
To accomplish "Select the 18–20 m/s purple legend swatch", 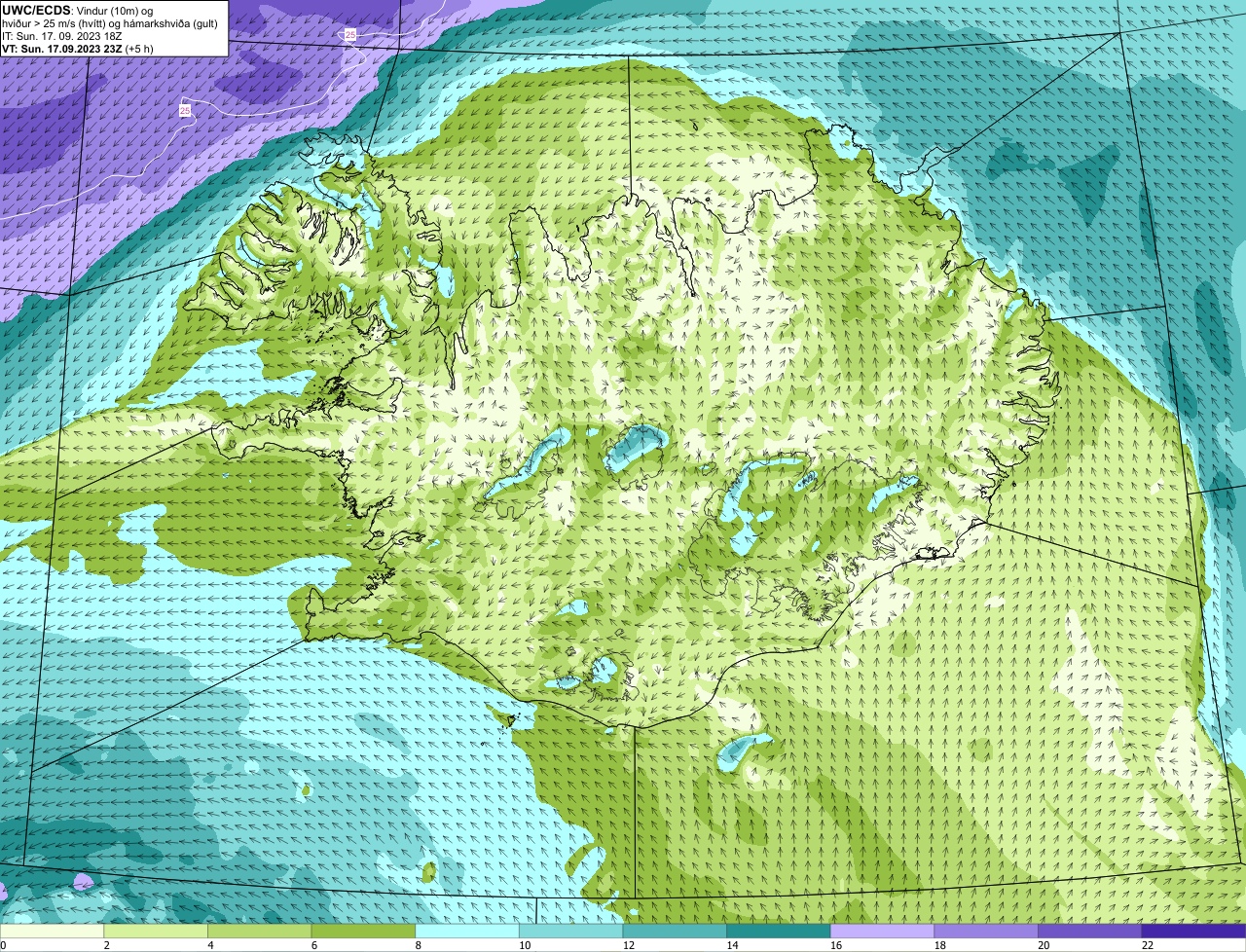I will (x=986, y=931).
